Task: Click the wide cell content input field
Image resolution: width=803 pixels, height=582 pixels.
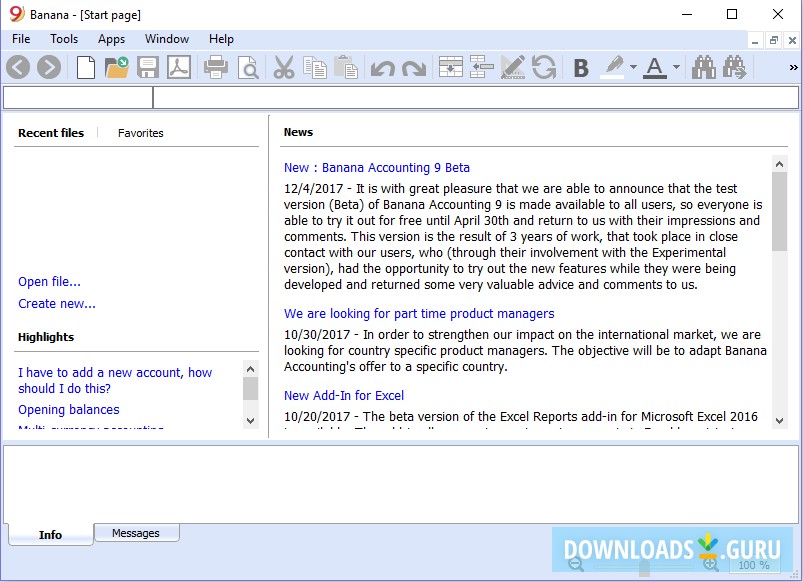Action: pos(476,97)
